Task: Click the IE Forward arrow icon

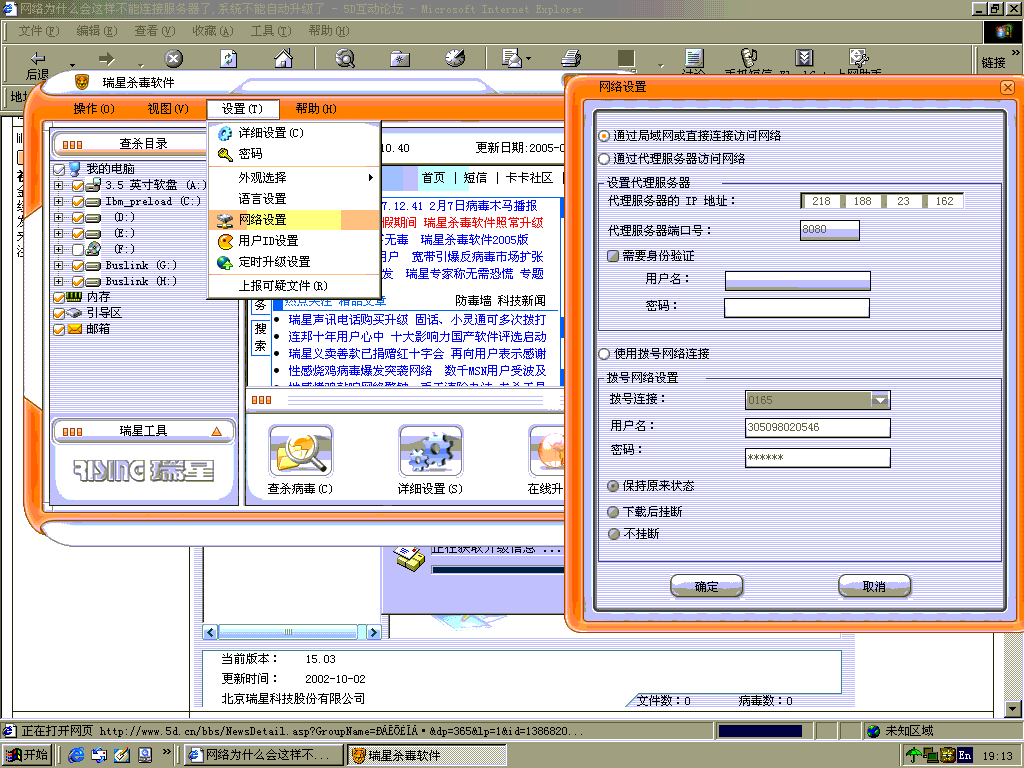Action: 106,59
